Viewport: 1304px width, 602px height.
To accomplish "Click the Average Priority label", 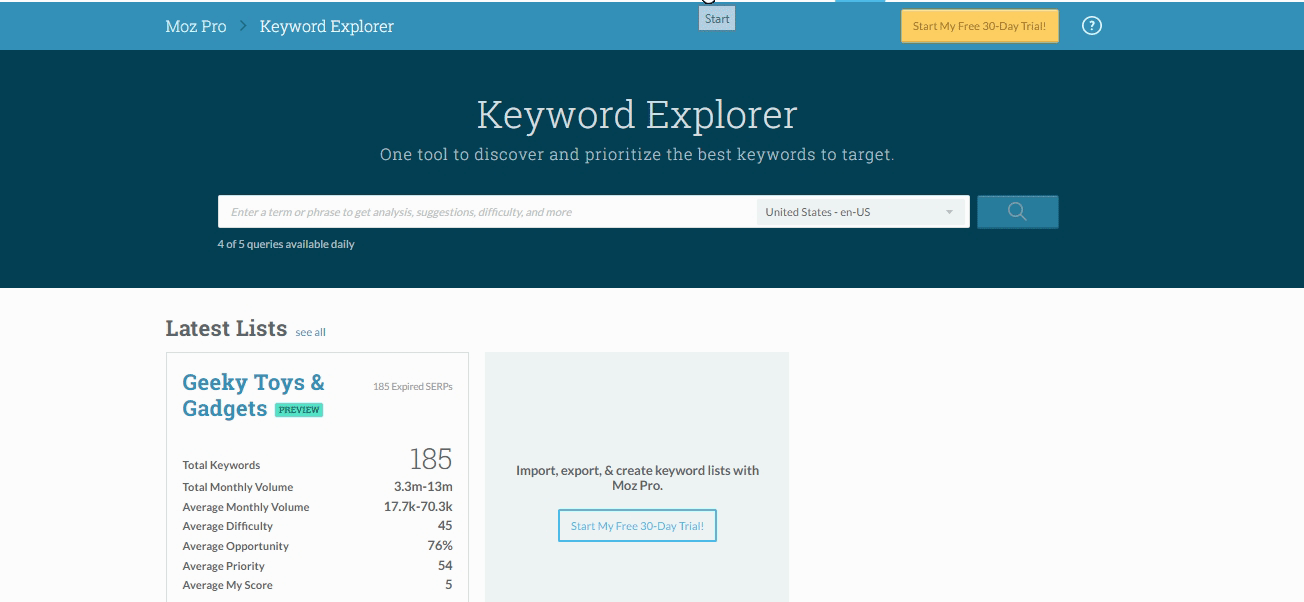I will (223, 566).
